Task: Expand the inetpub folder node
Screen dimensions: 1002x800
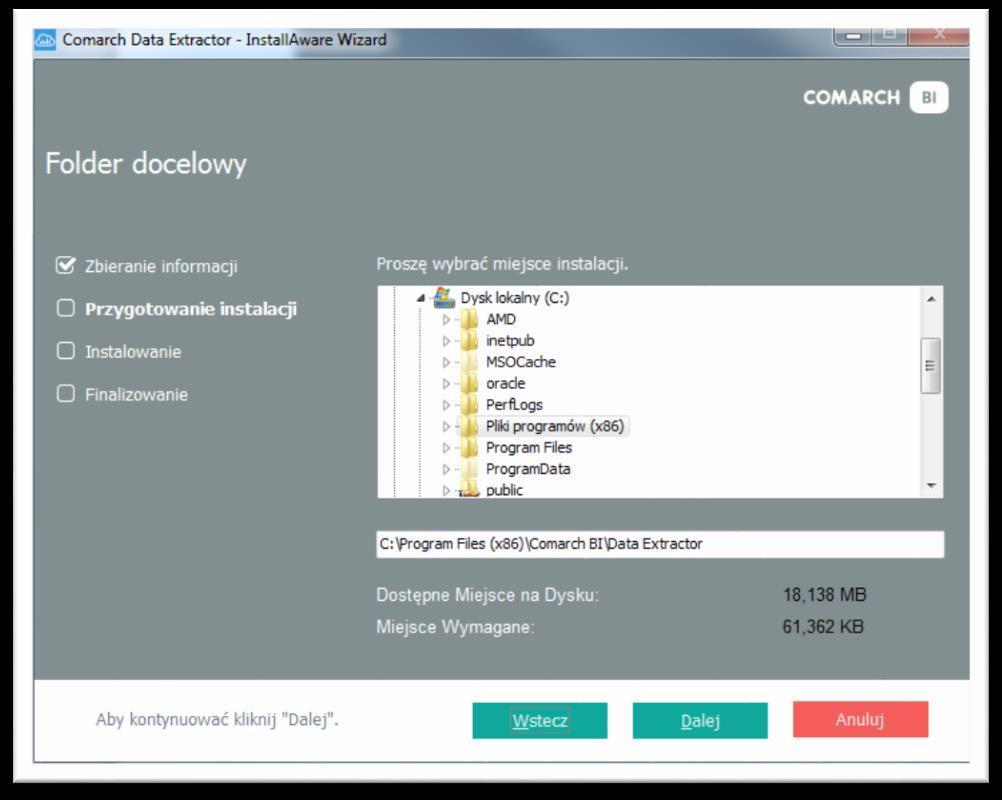Action: tap(446, 341)
